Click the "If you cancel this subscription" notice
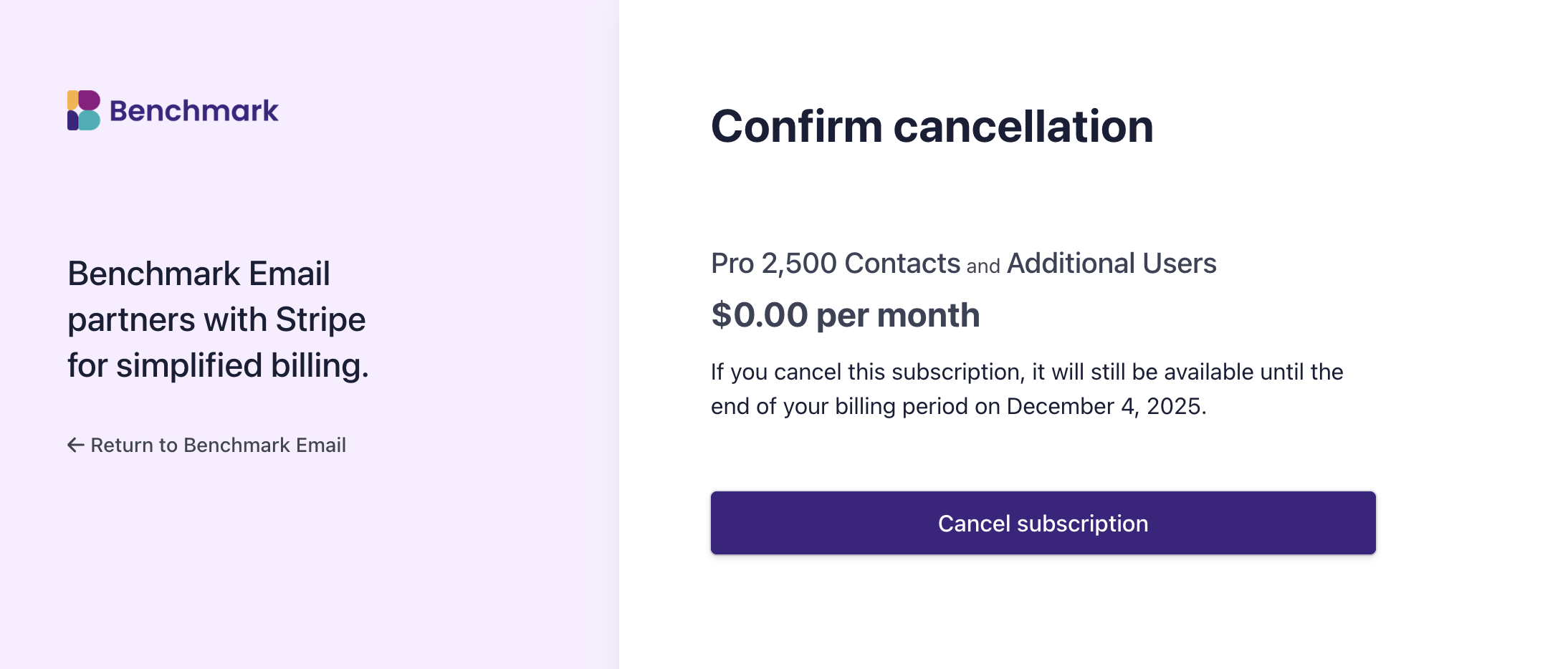 point(866,372)
